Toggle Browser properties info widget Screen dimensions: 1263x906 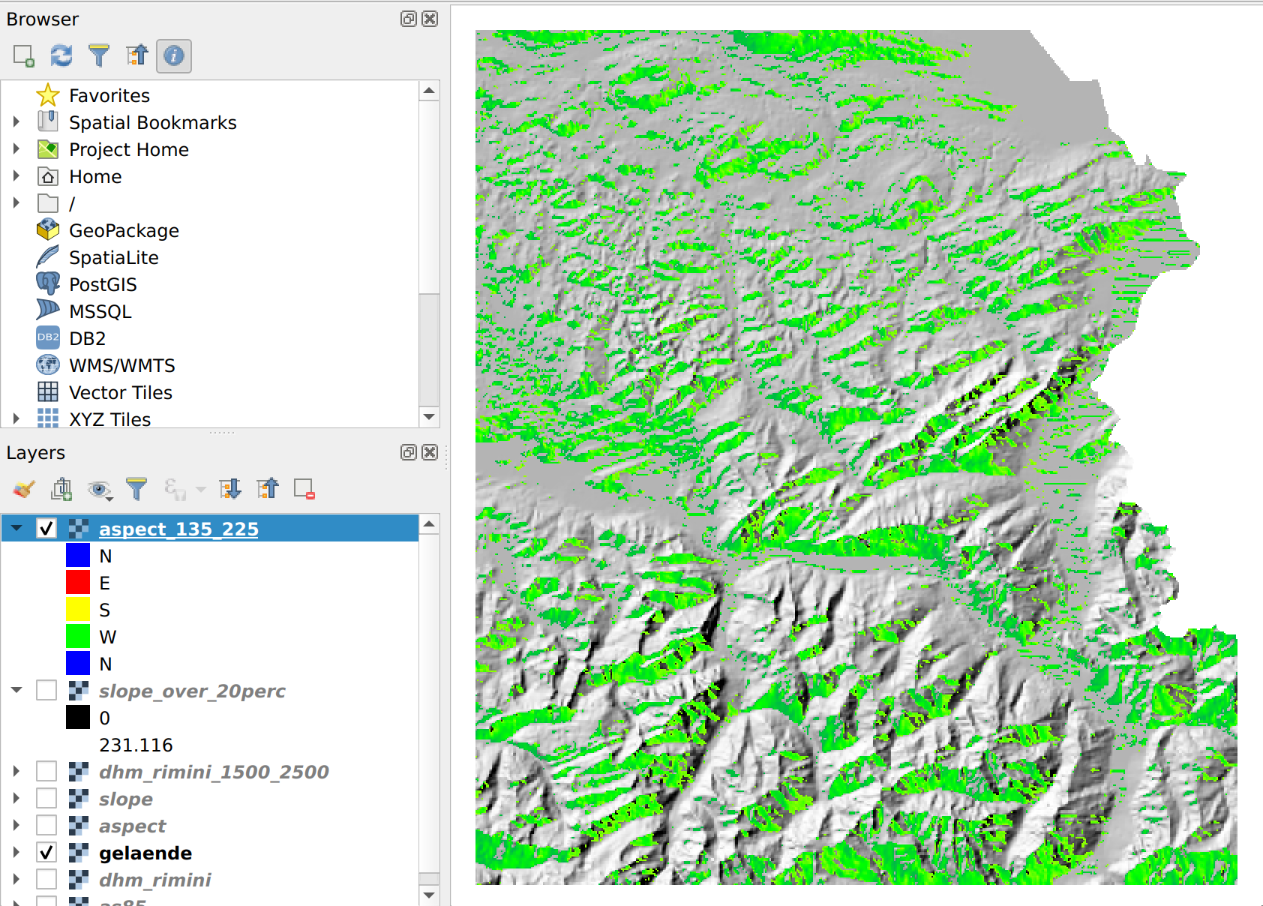173,56
